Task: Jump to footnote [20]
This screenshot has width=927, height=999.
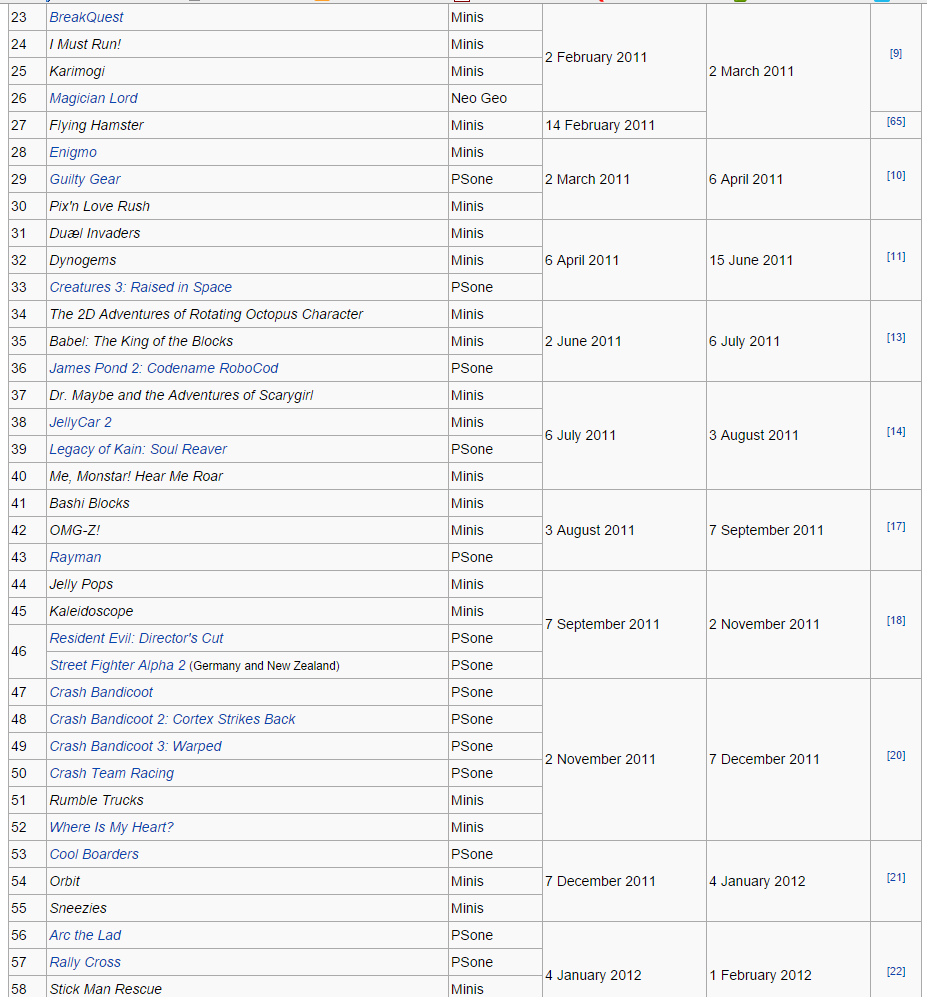Action: (x=896, y=755)
